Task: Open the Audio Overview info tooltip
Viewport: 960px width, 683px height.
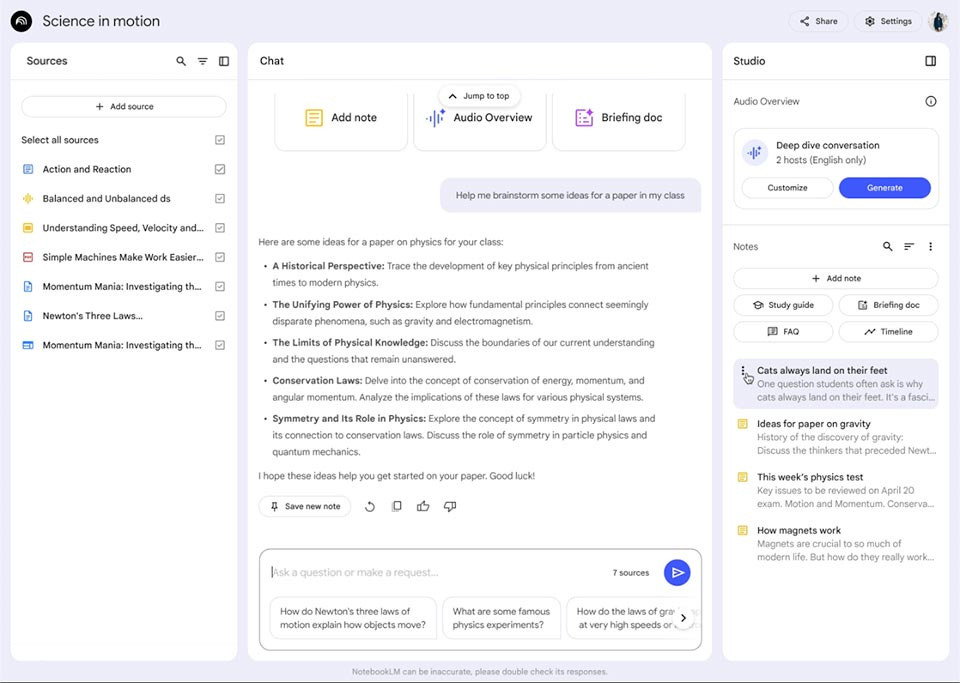Action: (931, 101)
